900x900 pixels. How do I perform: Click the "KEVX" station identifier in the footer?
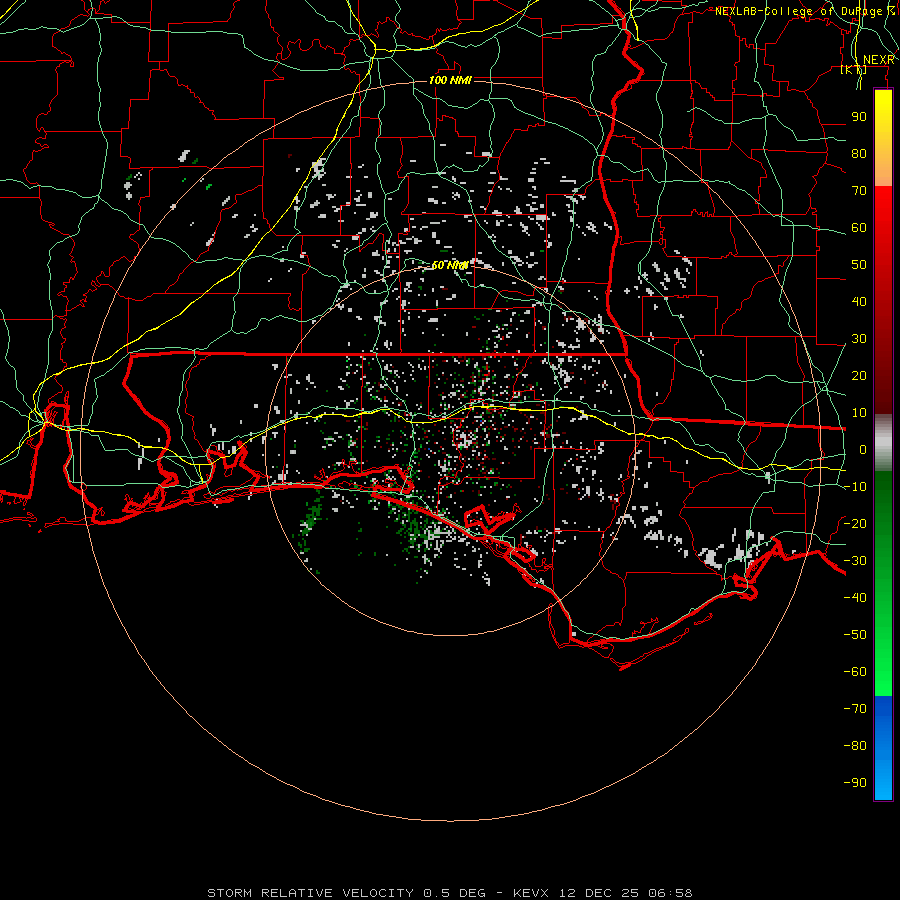coord(531,893)
